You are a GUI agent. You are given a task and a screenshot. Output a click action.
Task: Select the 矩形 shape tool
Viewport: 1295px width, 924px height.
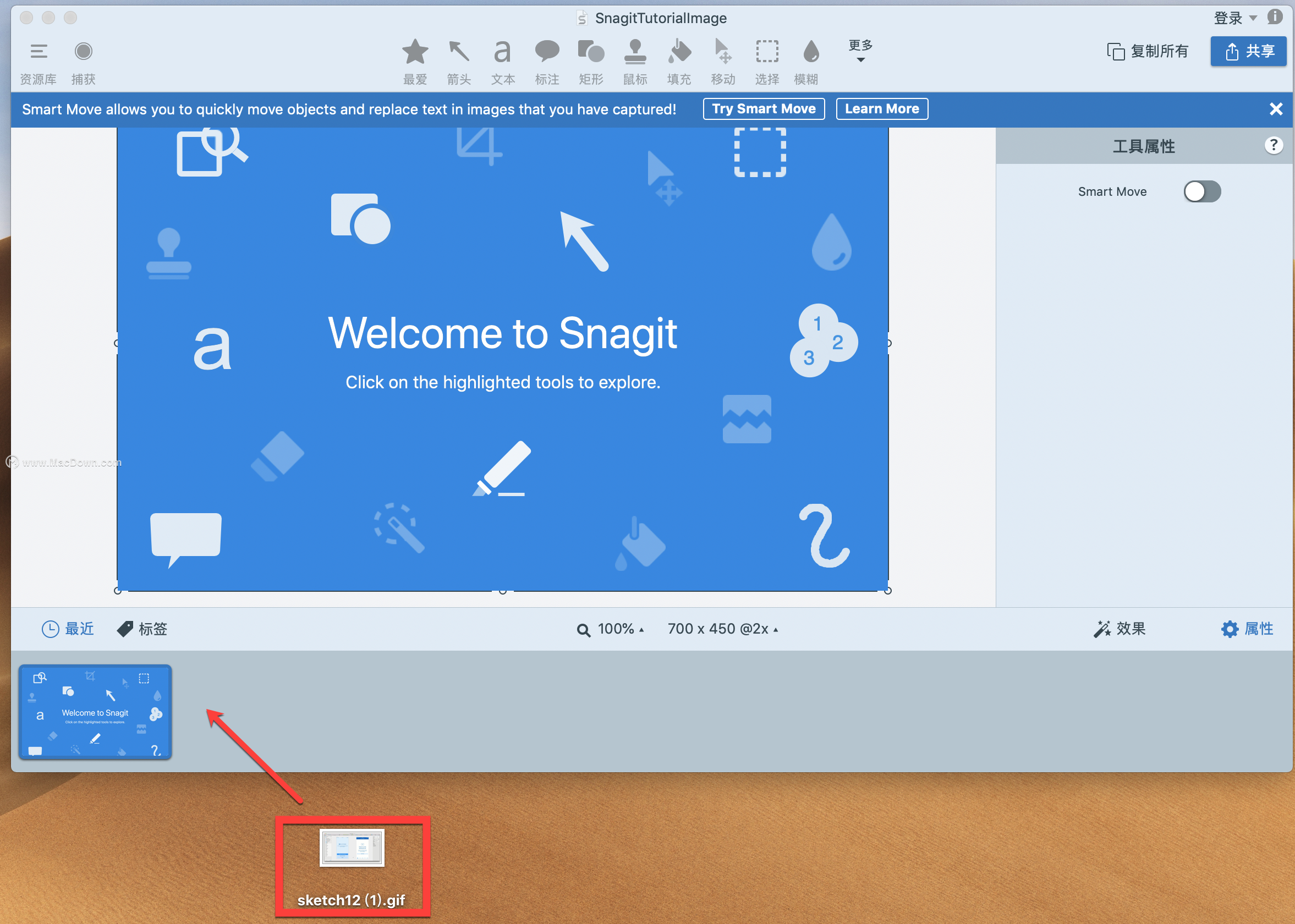pyautogui.click(x=591, y=63)
